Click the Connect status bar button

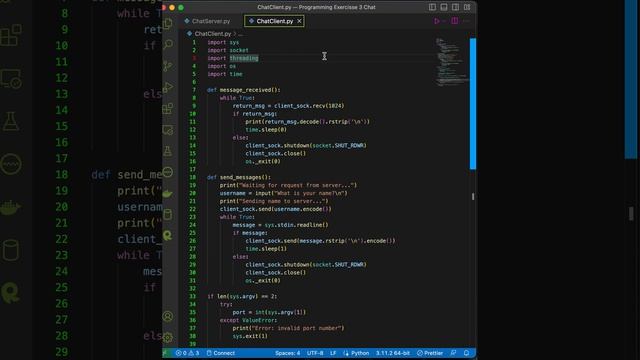coord(221,353)
